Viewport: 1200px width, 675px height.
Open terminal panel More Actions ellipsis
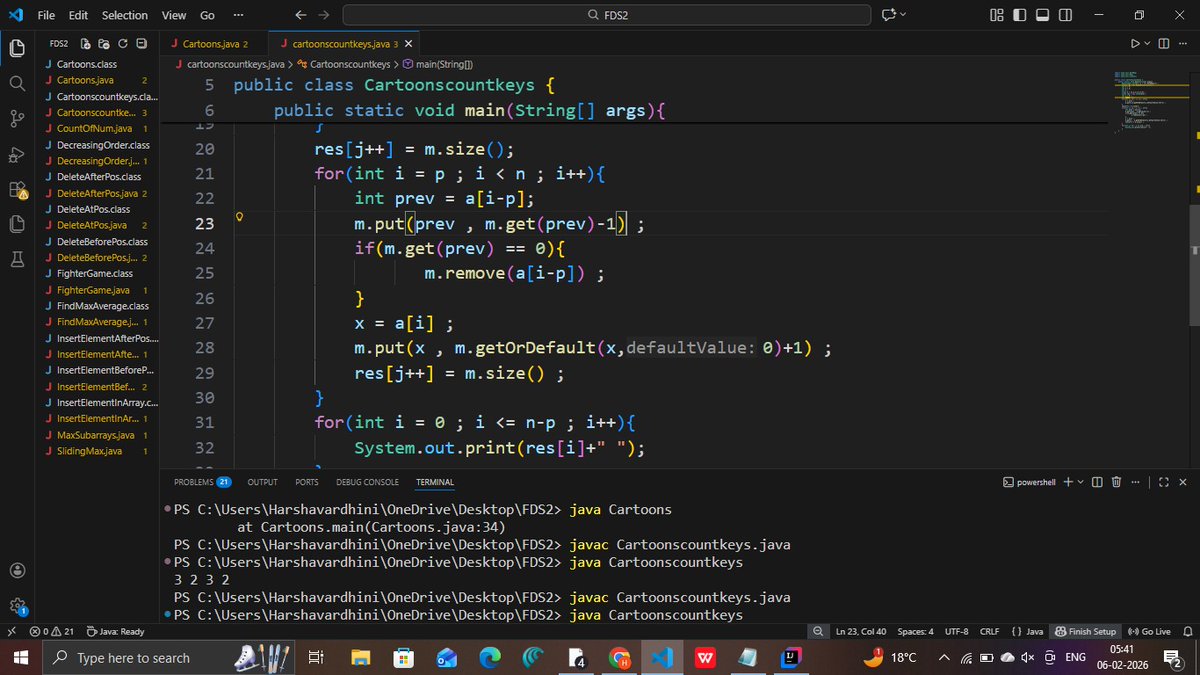(x=1134, y=482)
